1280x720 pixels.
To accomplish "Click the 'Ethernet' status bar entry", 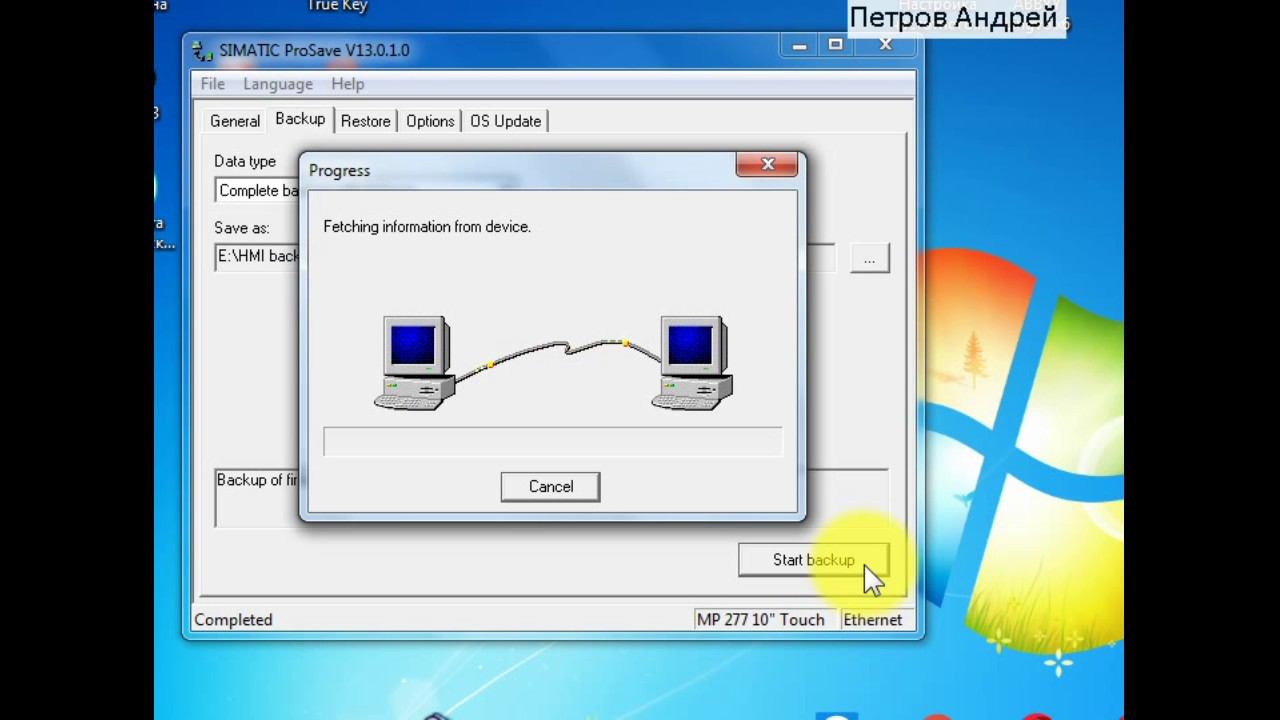I will click(x=873, y=620).
